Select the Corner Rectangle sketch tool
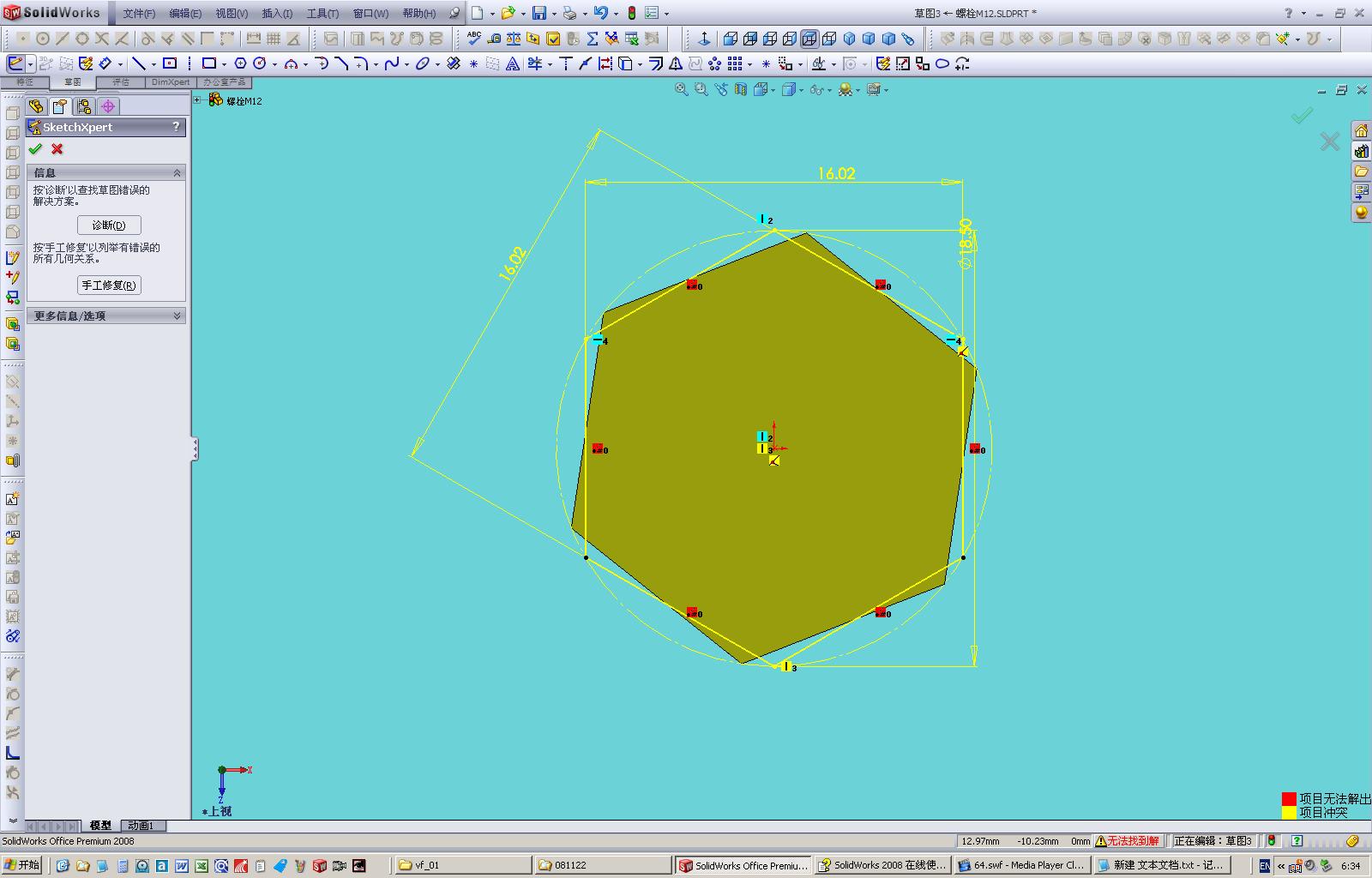Viewport: 1372px width, 878px height. [x=208, y=63]
